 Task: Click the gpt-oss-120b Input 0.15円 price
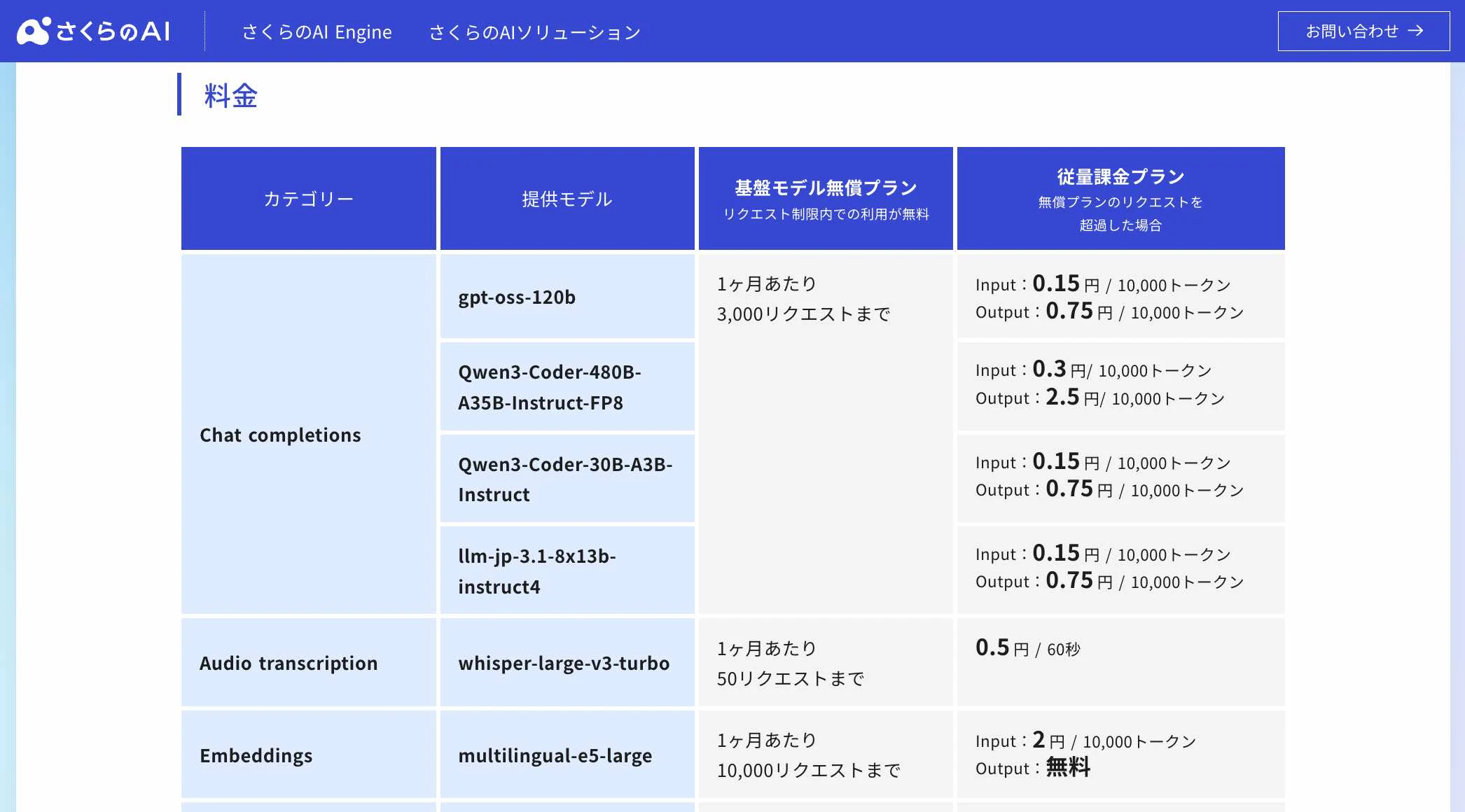(x=1103, y=283)
